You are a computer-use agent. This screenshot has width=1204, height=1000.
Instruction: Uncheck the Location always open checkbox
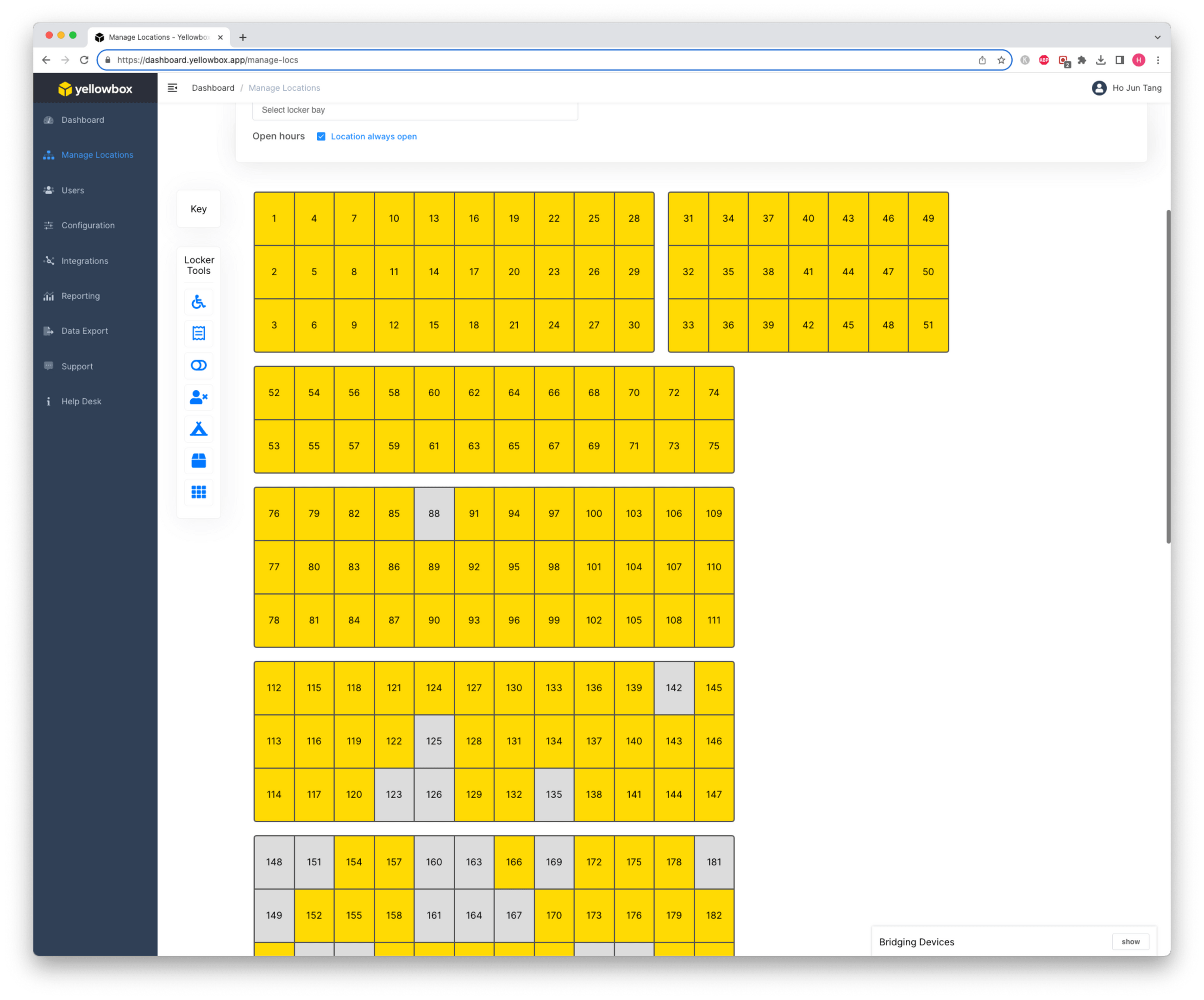(321, 137)
